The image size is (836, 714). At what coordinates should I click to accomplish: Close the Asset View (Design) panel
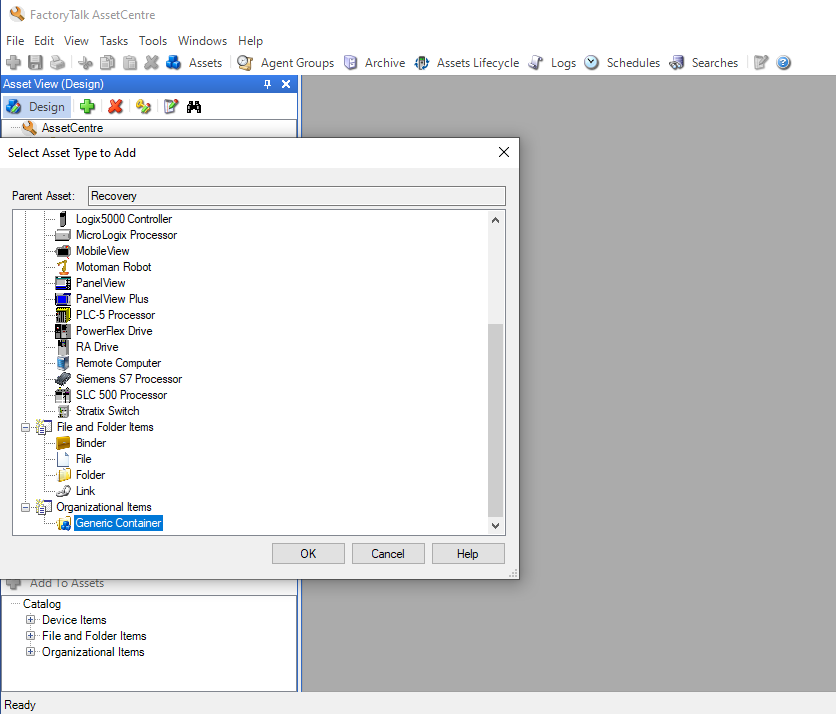(286, 84)
